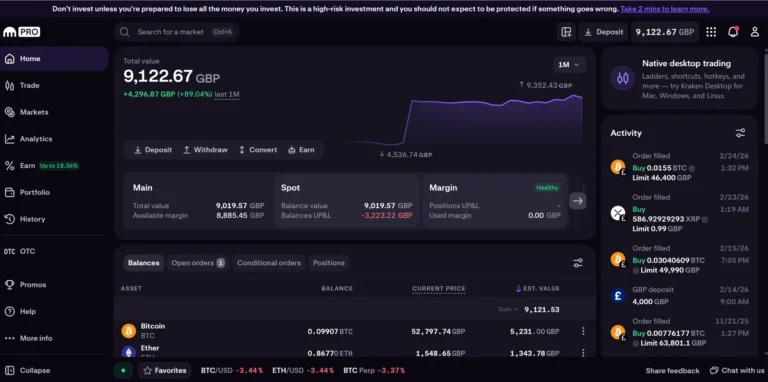Image resolution: width=768 pixels, height=382 pixels.
Task: Expand the More info item
Action: click(54, 338)
